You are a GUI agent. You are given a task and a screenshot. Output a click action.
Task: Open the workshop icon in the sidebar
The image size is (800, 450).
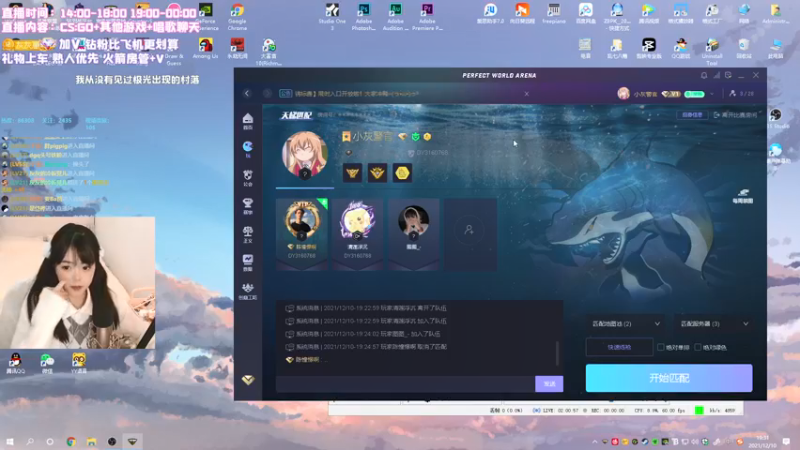pyautogui.click(x=247, y=291)
